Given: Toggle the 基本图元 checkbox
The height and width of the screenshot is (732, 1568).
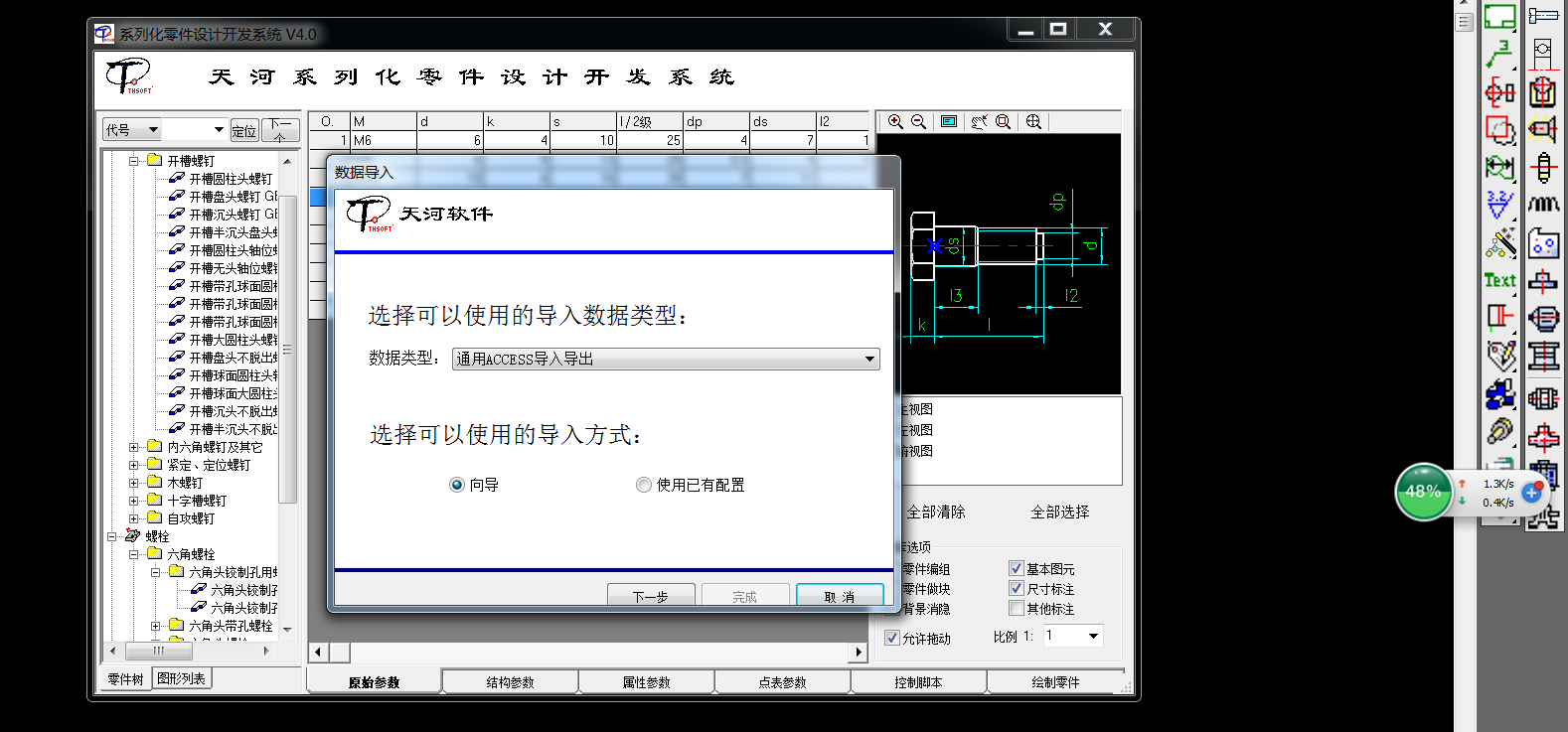Looking at the screenshot, I should [x=1016, y=568].
